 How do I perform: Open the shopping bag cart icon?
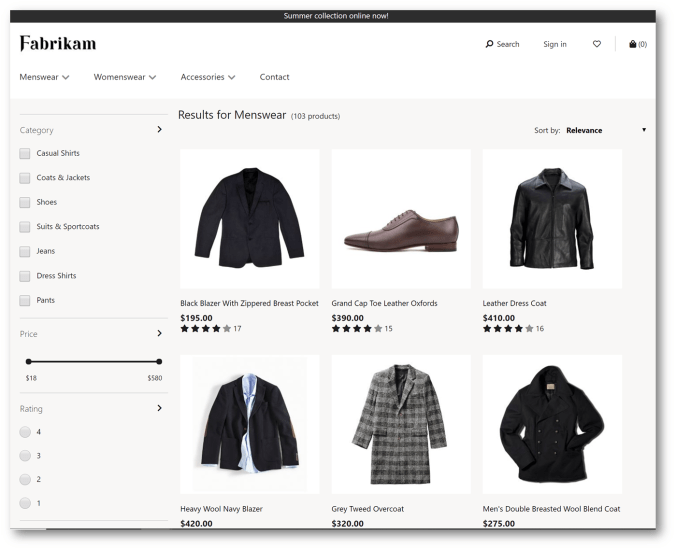tap(633, 44)
